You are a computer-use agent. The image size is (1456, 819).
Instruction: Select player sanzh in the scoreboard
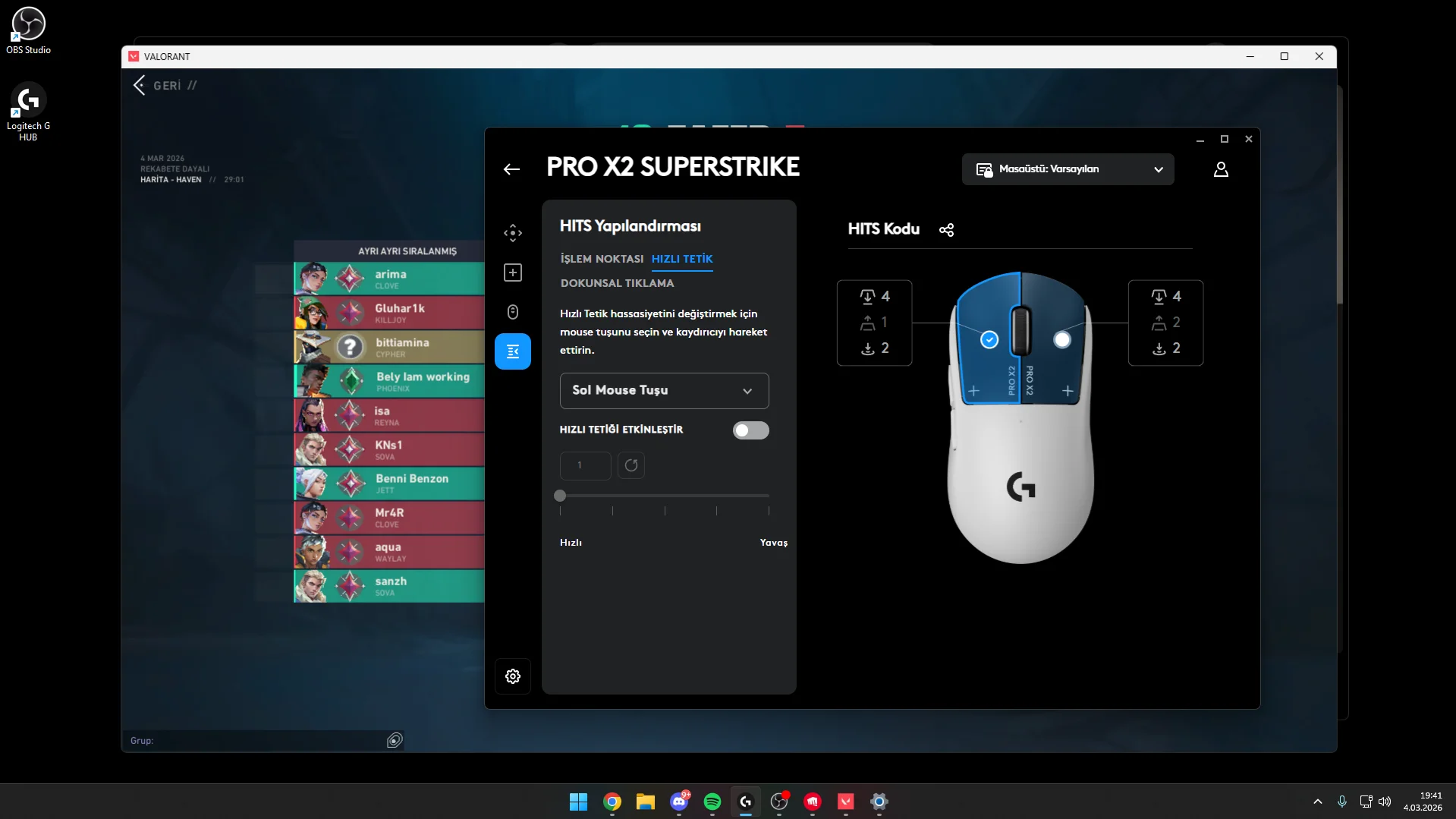pyautogui.click(x=389, y=586)
